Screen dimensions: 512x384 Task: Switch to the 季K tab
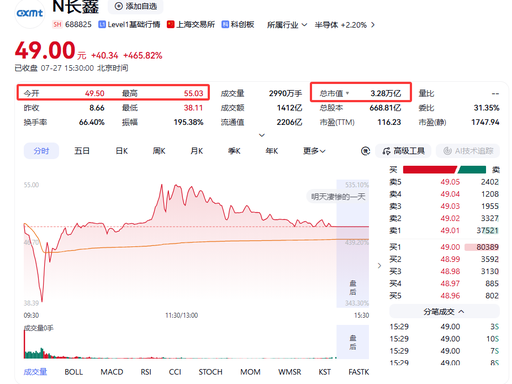click(x=234, y=151)
